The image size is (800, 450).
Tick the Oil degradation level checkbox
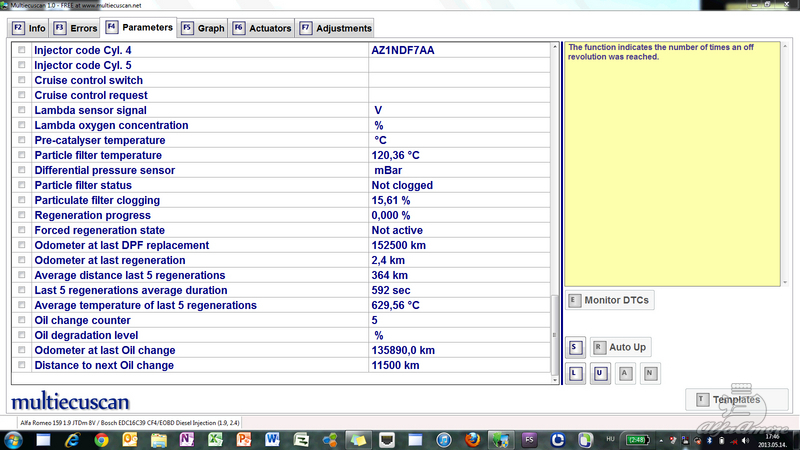click(21, 335)
